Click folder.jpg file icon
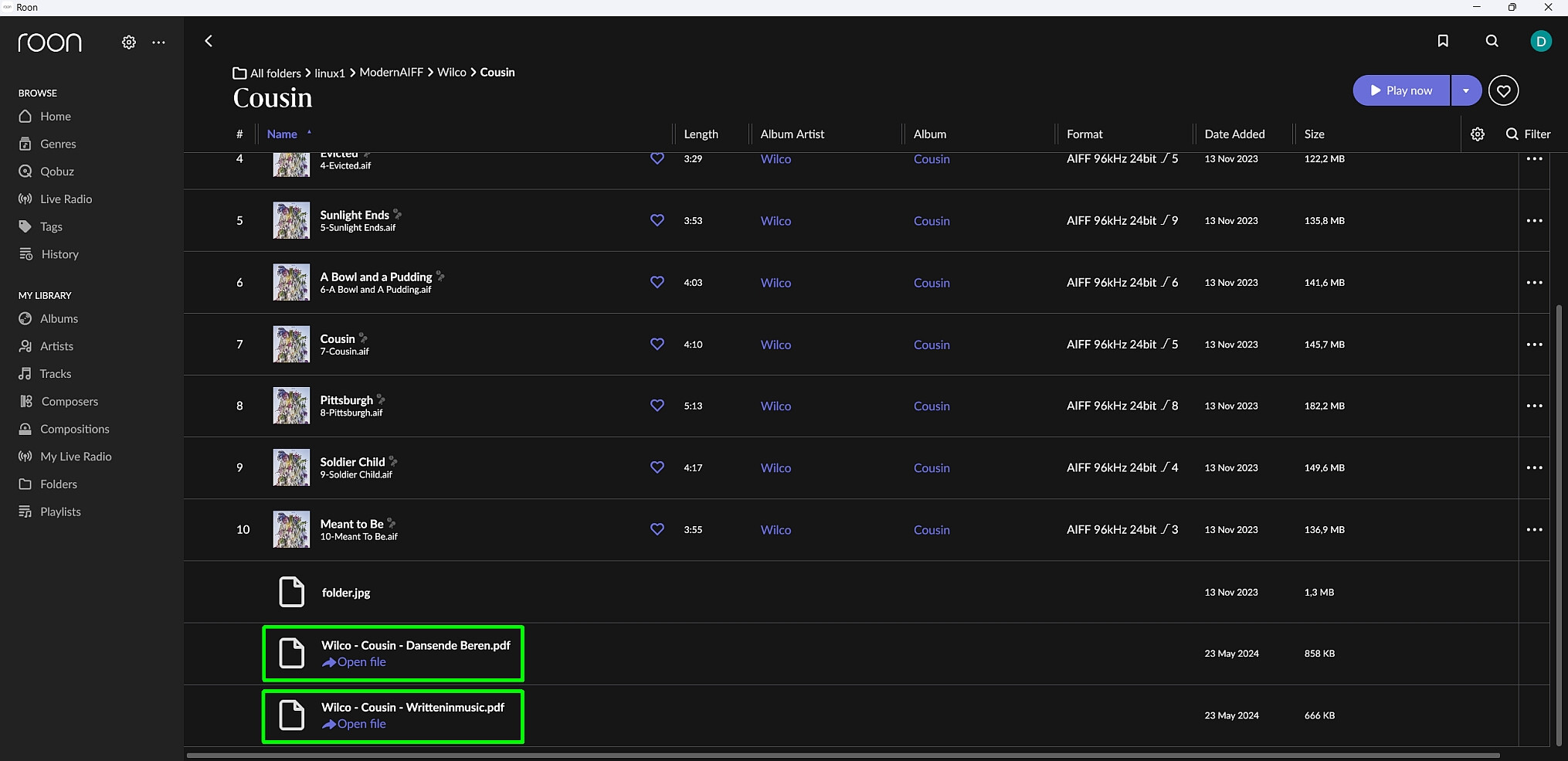The height and width of the screenshot is (761, 1568). (x=291, y=592)
